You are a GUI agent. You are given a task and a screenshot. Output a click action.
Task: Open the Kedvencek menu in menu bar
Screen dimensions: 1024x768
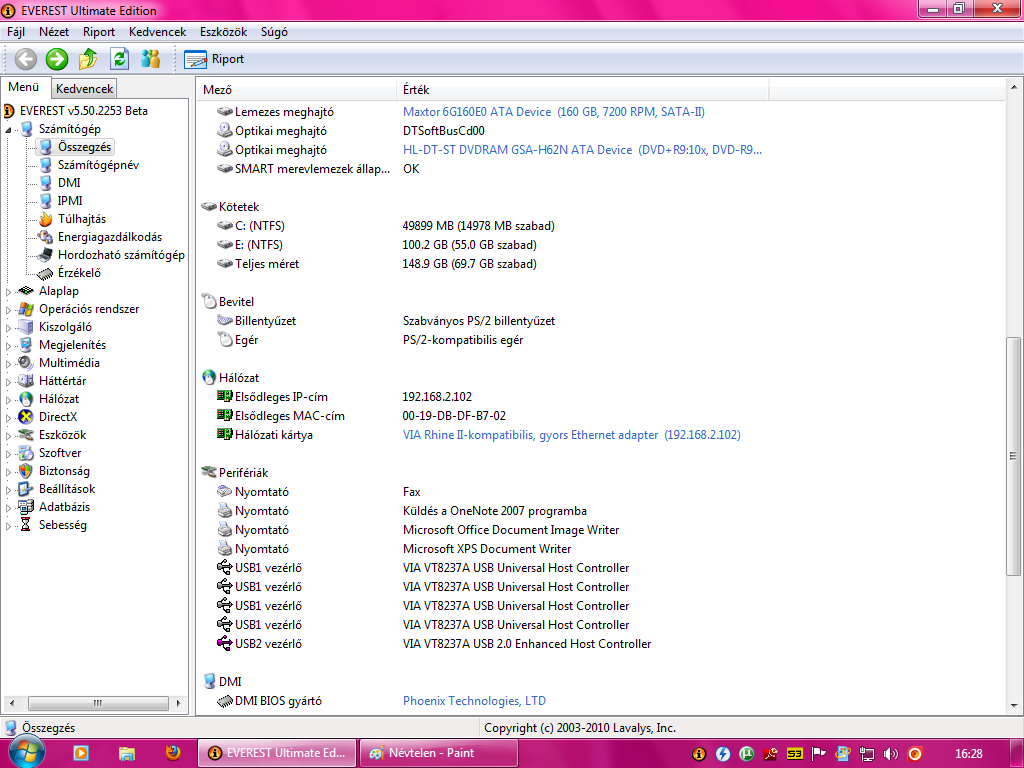157,32
